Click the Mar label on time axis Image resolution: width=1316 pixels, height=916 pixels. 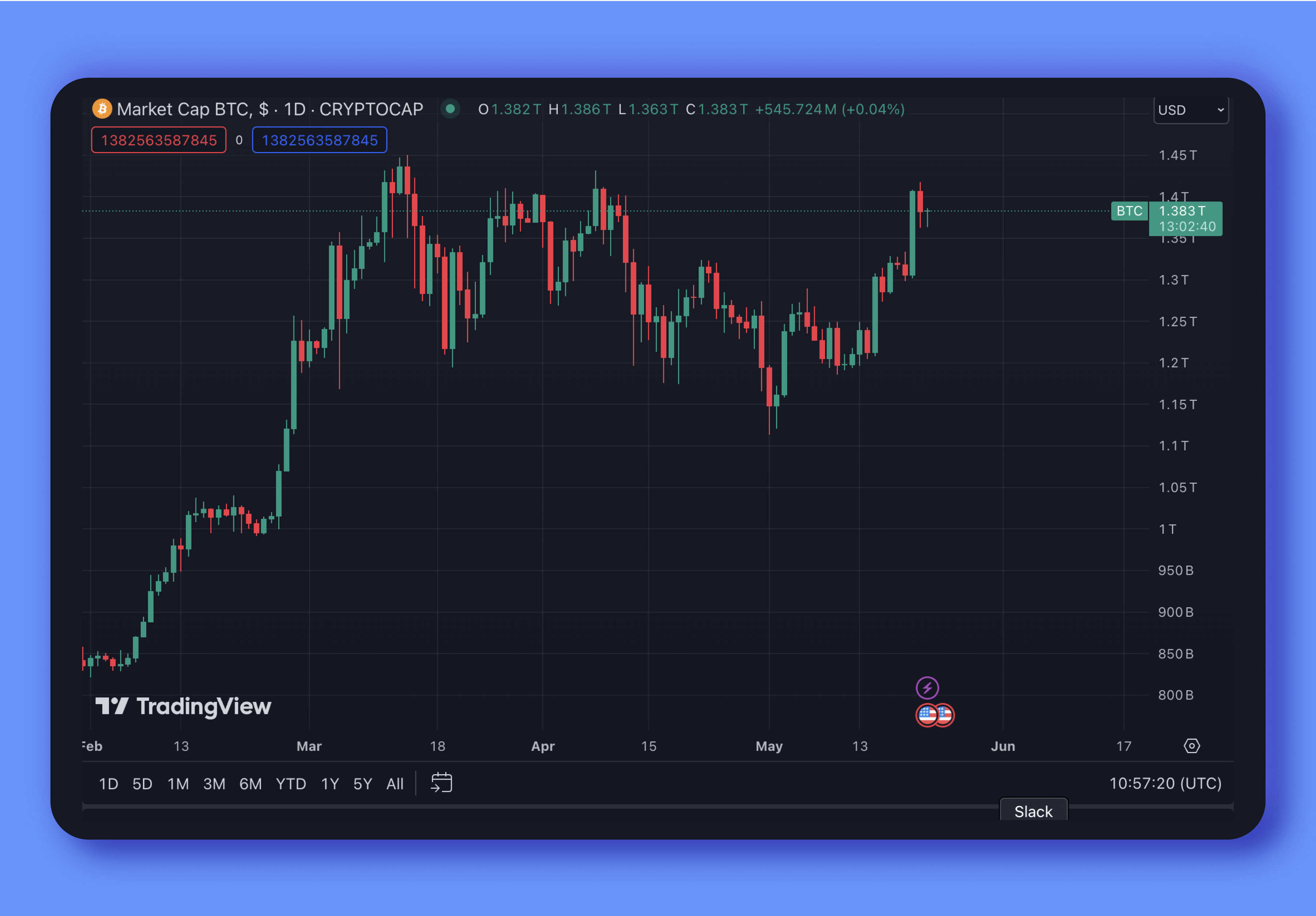click(x=309, y=746)
